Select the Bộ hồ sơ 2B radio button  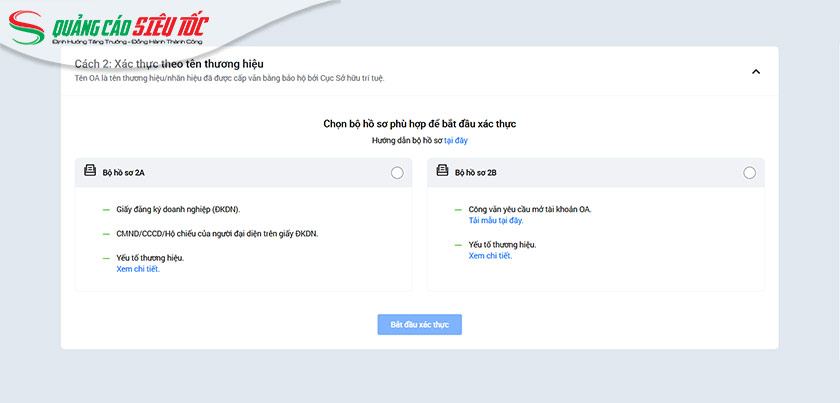tap(750, 173)
